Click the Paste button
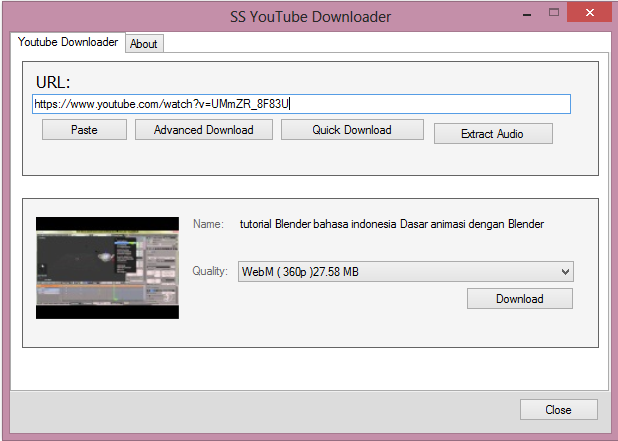Viewport: 618px width, 441px height. point(84,130)
